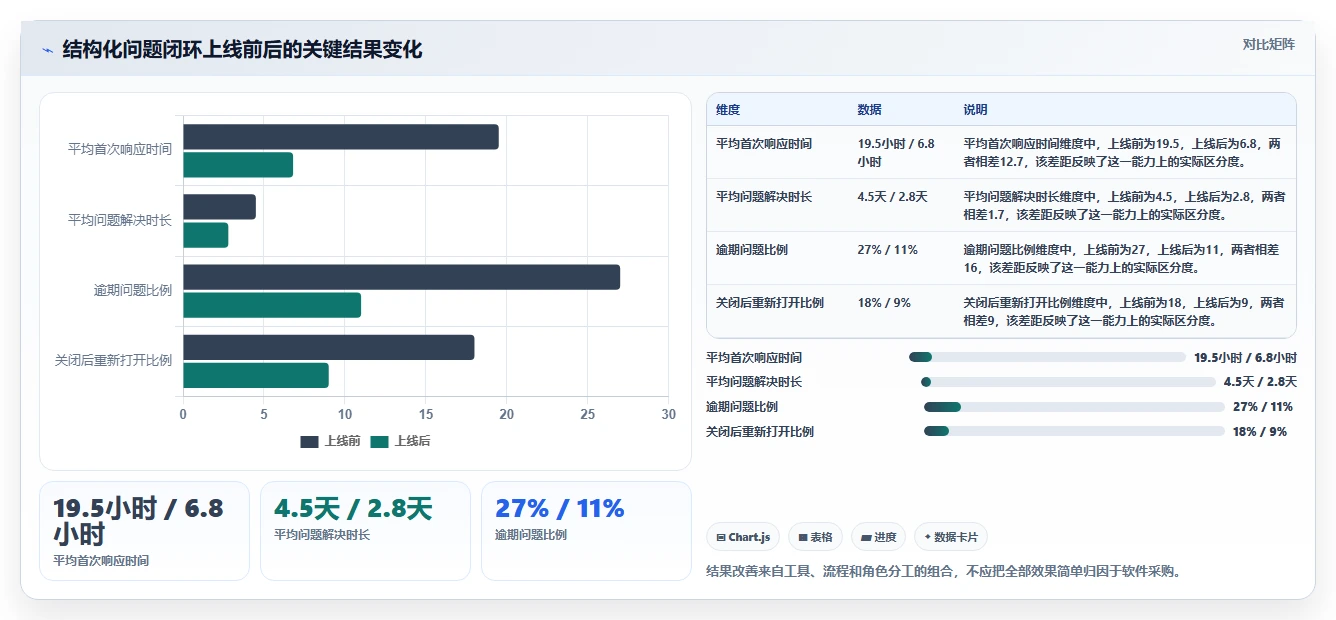This screenshot has height=620, width=1336.
Task: Click the 维度 column header
Action: point(728,110)
